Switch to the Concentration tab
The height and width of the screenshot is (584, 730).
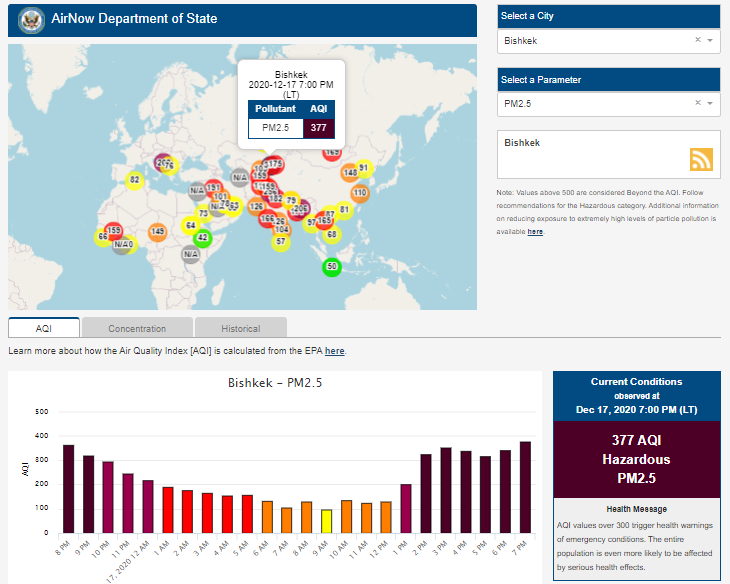pos(137,328)
